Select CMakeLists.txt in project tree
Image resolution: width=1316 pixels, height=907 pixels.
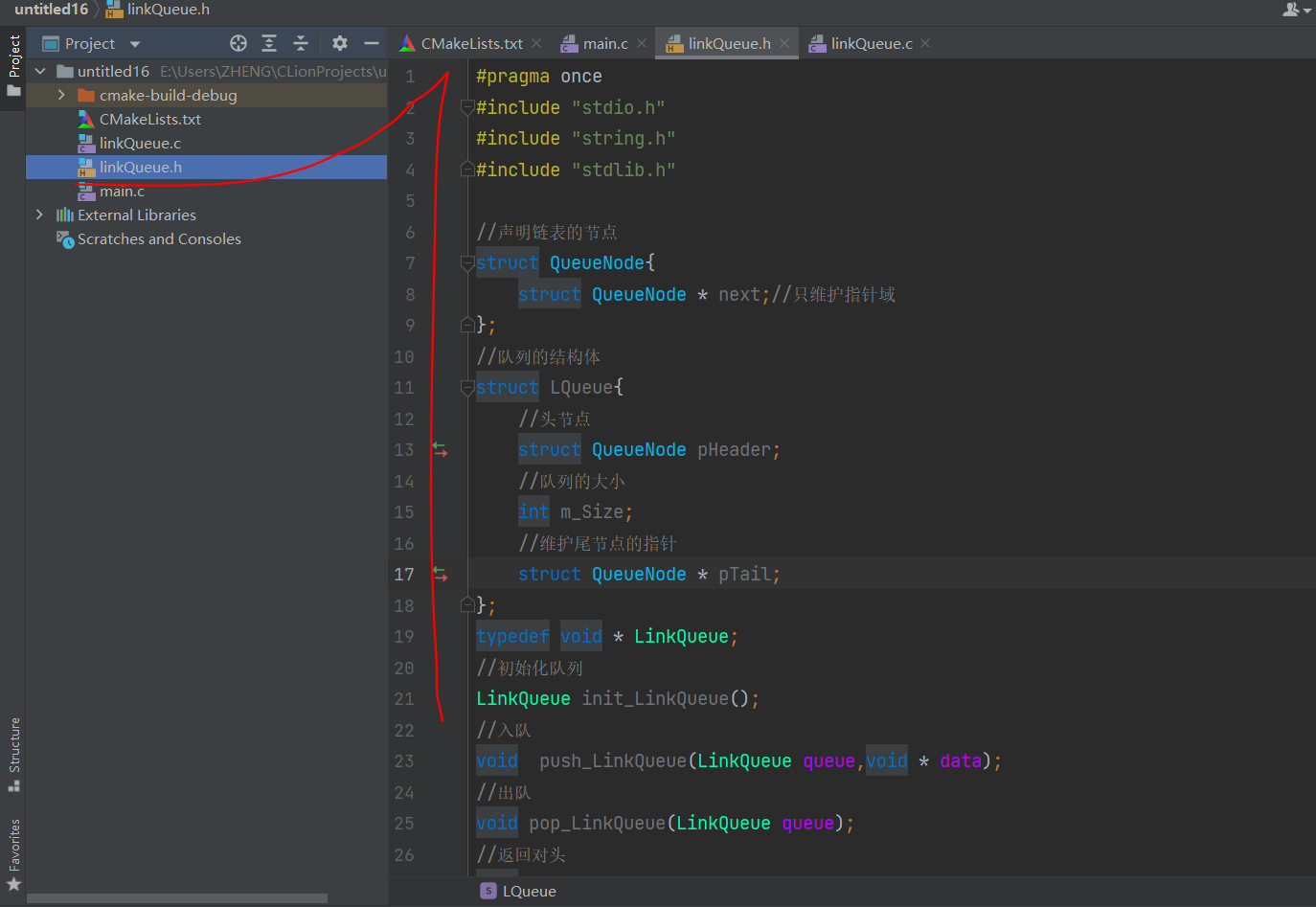pyautogui.click(x=206, y=119)
